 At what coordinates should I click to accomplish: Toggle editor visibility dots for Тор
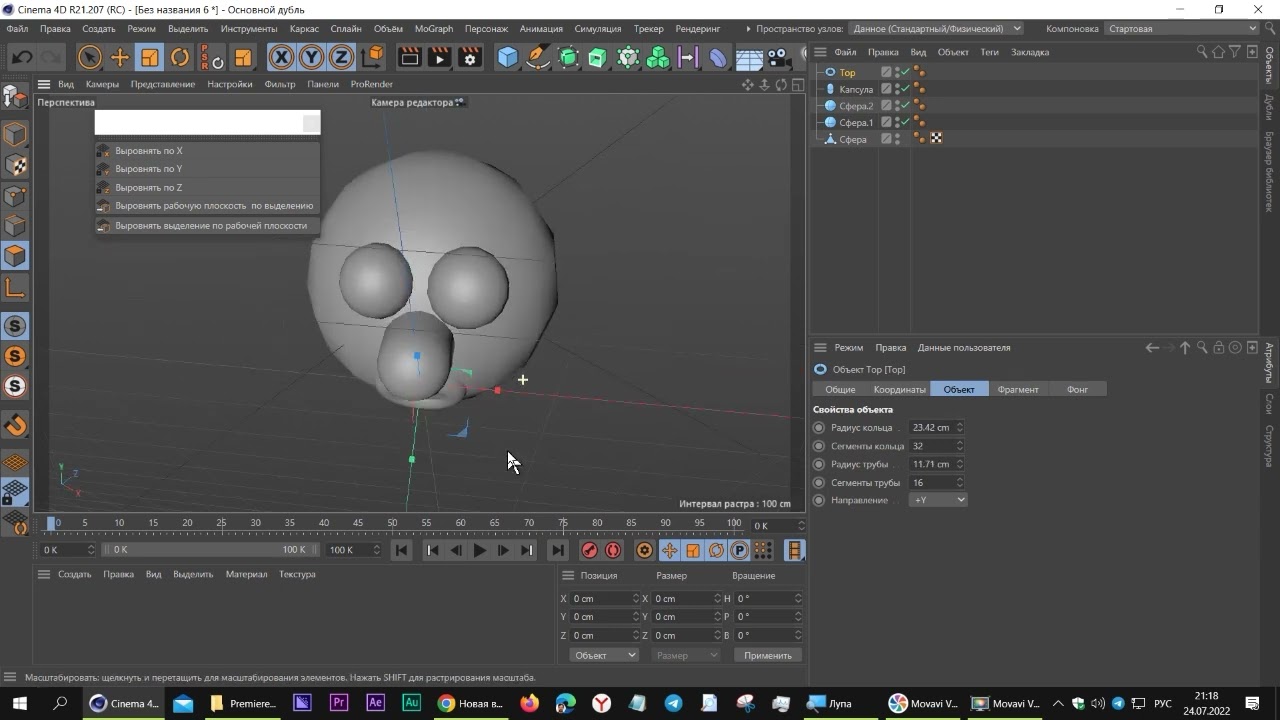[897, 72]
